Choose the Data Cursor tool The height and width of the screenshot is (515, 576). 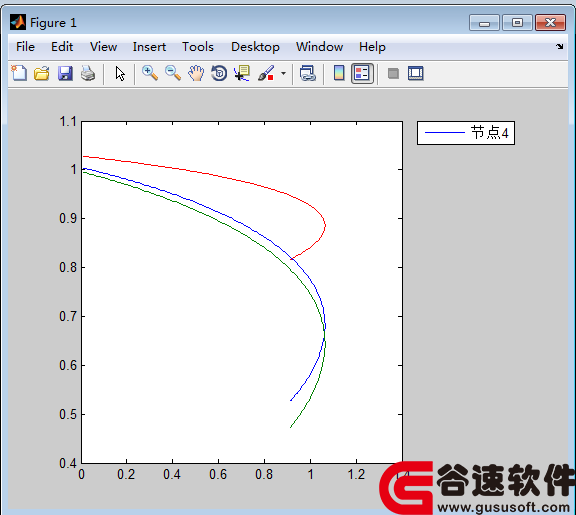(242, 73)
